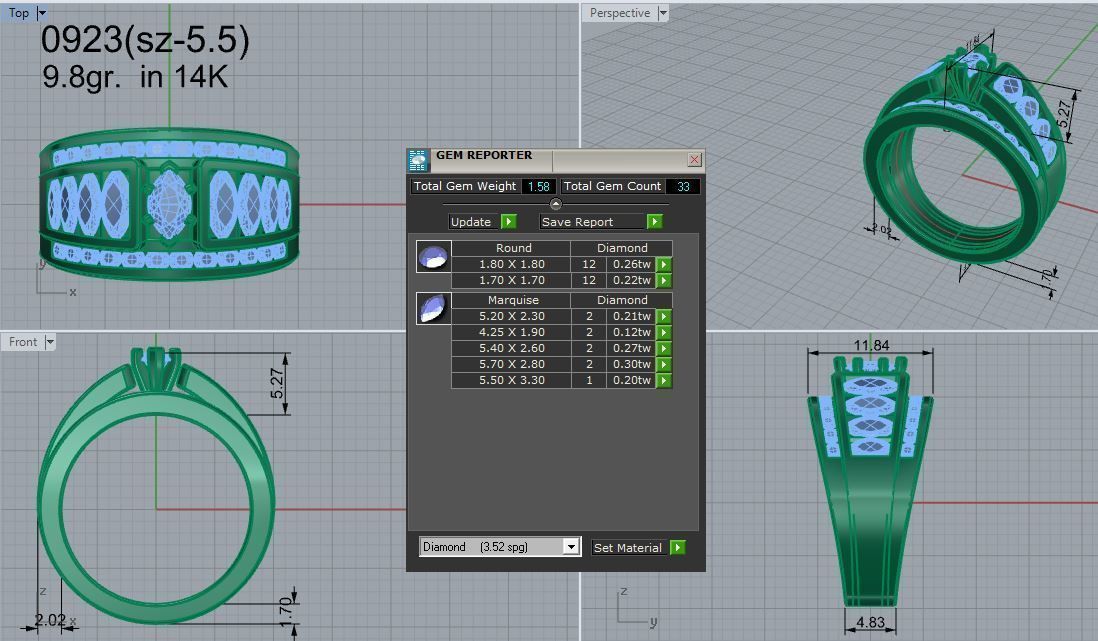Click green arrow for 4.25 X 1.90 row

[664, 332]
